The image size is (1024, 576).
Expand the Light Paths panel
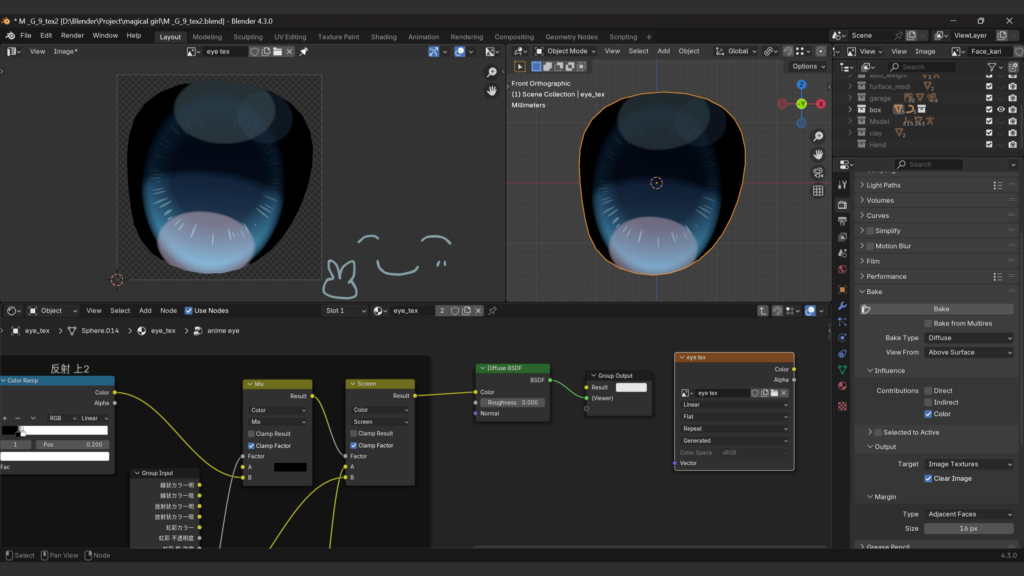883,185
